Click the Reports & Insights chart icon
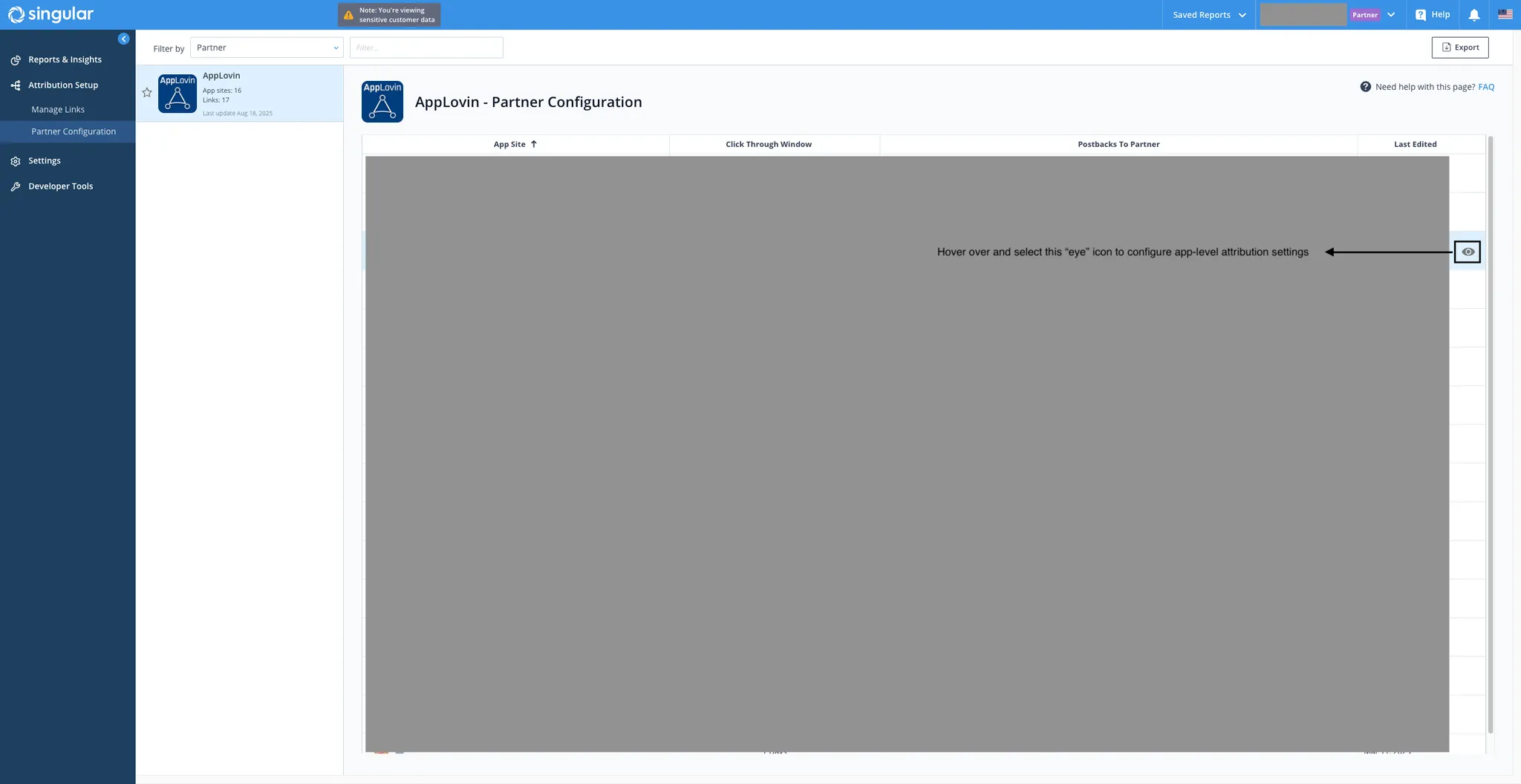Viewport: 1521px width, 784px height. pyautogui.click(x=16, y=60)
